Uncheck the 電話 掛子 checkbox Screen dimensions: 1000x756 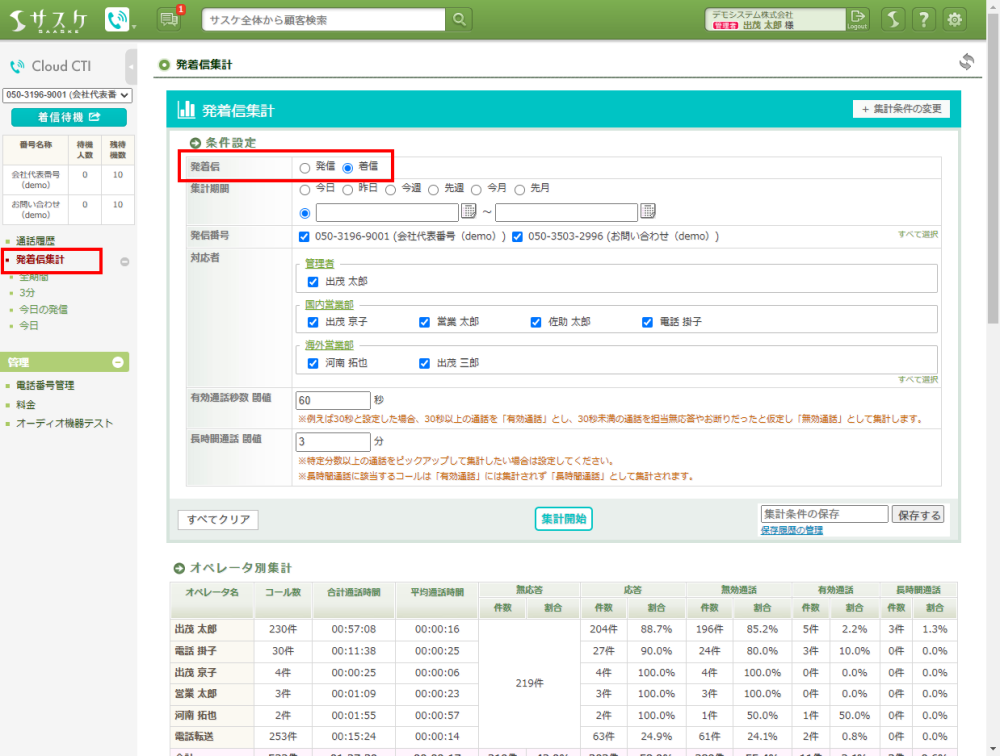tap(648, 322)
